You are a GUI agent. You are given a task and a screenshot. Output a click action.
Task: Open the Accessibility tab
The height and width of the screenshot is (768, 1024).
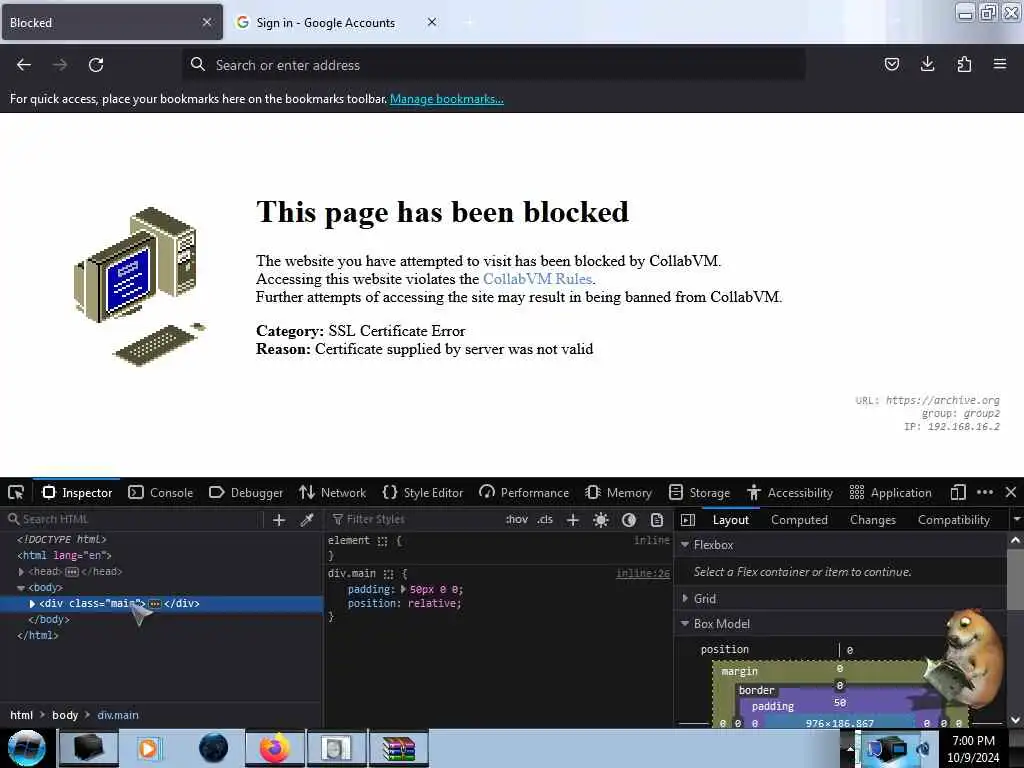pyautogui.click(x=790, y=492)
